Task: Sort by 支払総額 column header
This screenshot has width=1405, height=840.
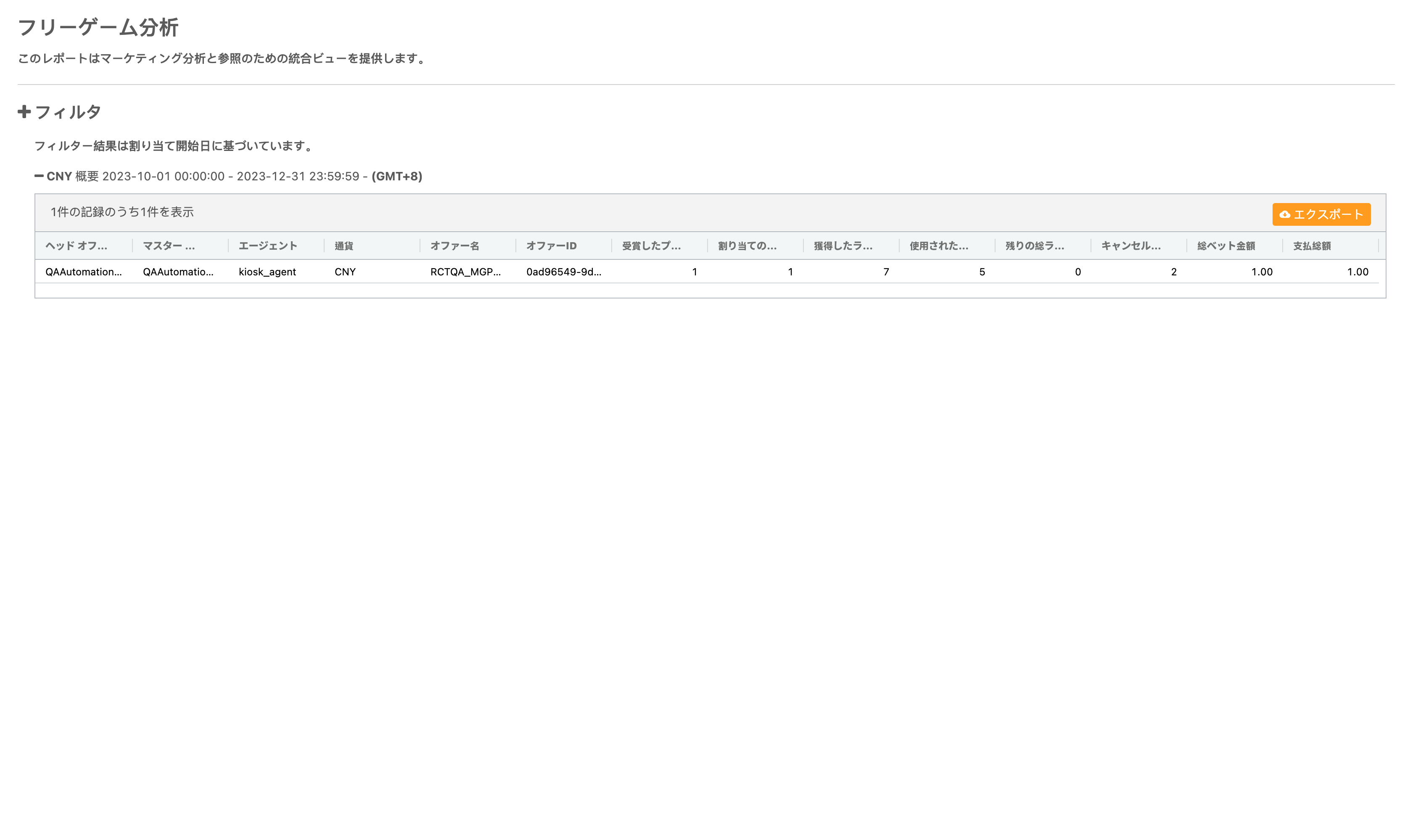Action: tap(1311, 246)
